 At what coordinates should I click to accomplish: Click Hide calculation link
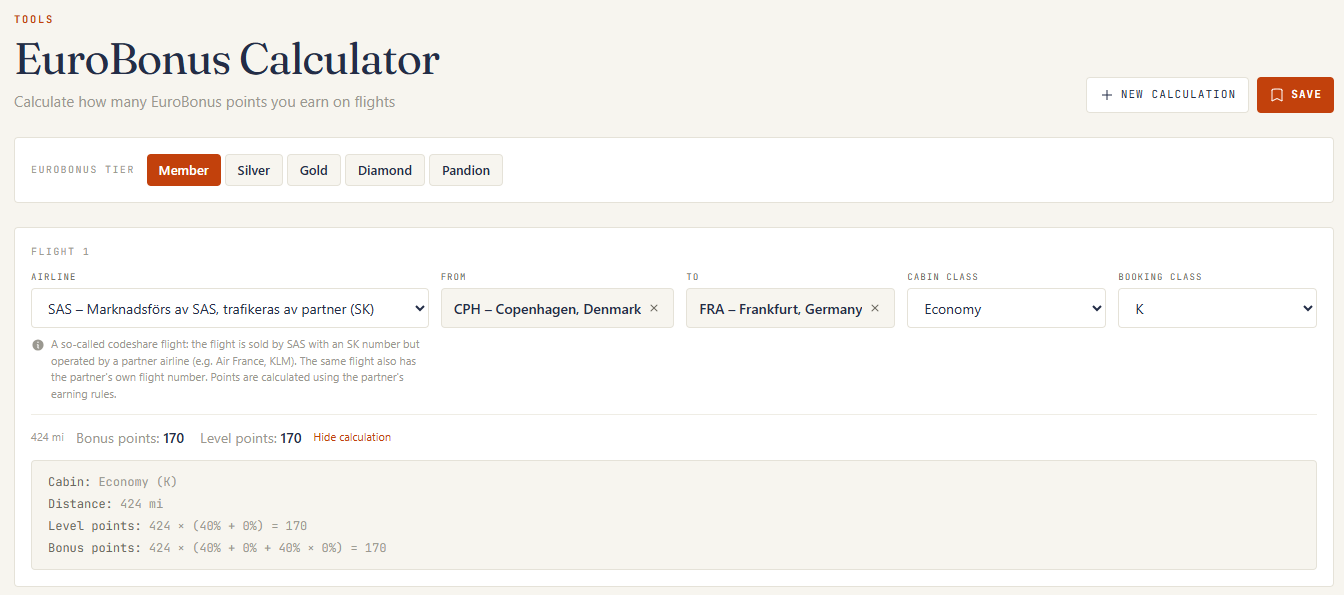tap(352, 438)
